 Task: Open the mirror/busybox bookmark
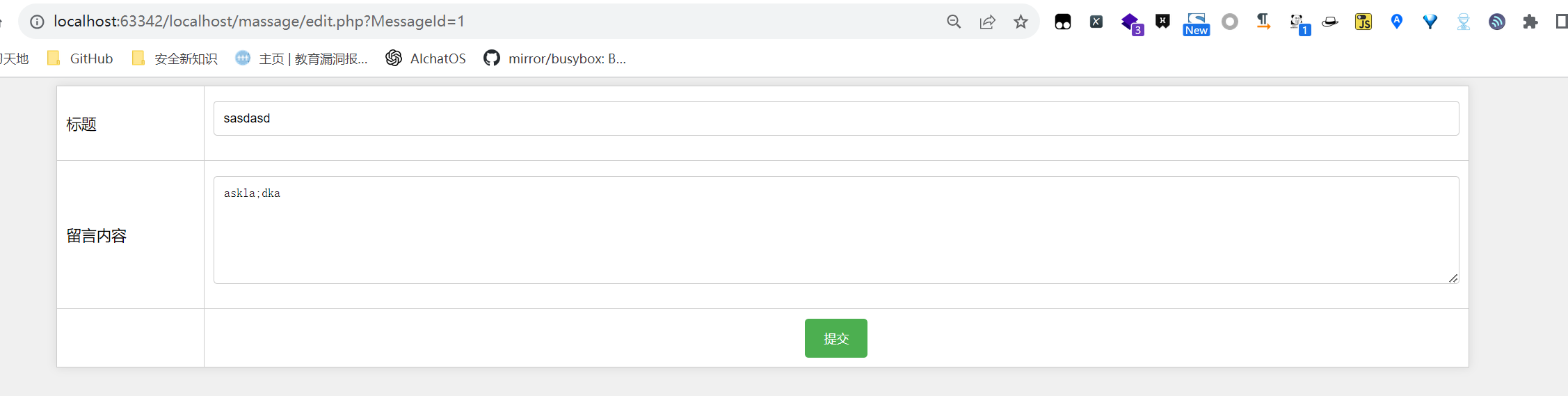point(555,58)
